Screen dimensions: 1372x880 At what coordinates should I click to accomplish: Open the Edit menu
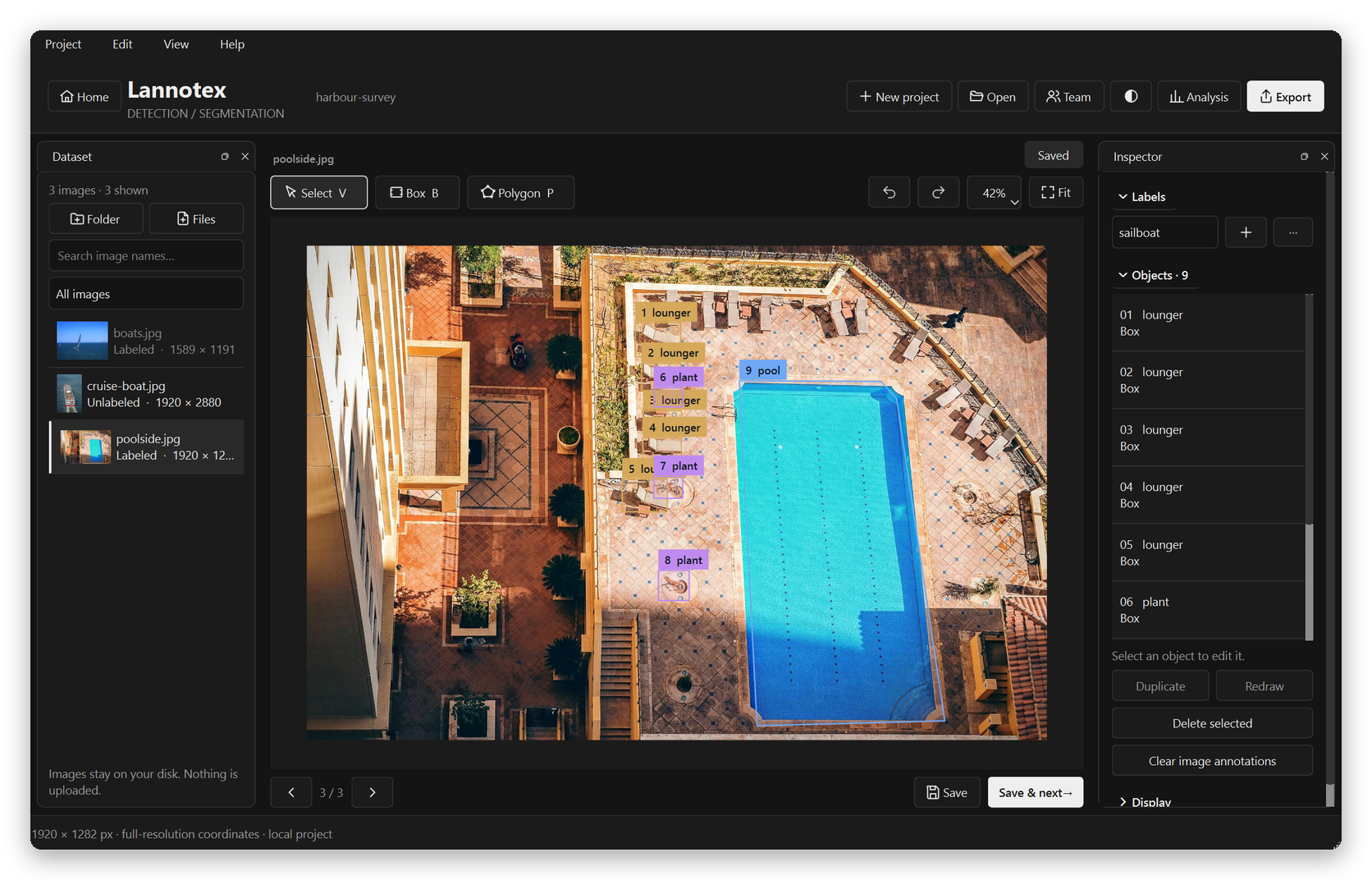point(122,44)
